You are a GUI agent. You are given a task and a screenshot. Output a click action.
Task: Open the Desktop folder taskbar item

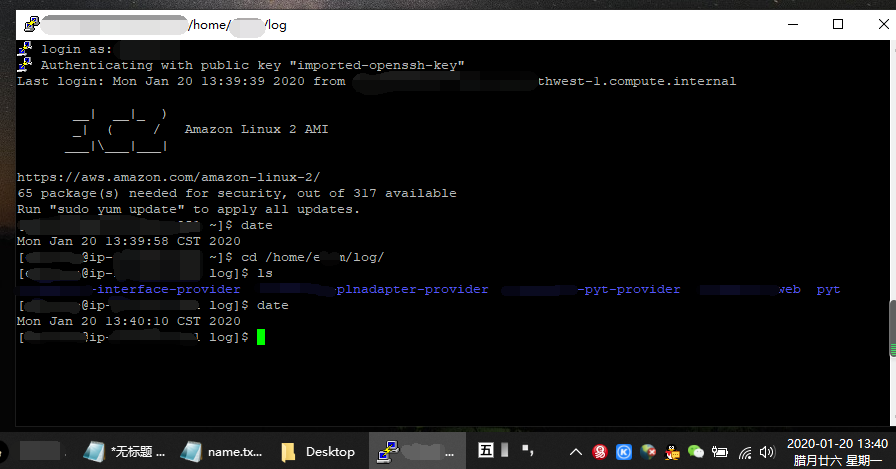pyautogui.click(x=319, y=451)
